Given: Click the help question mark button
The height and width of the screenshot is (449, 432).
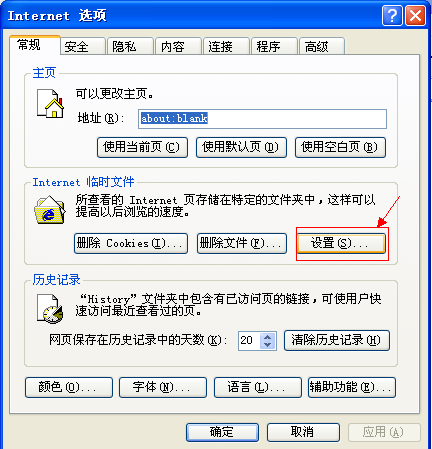Looking at the screenshot, I should 392,15.
